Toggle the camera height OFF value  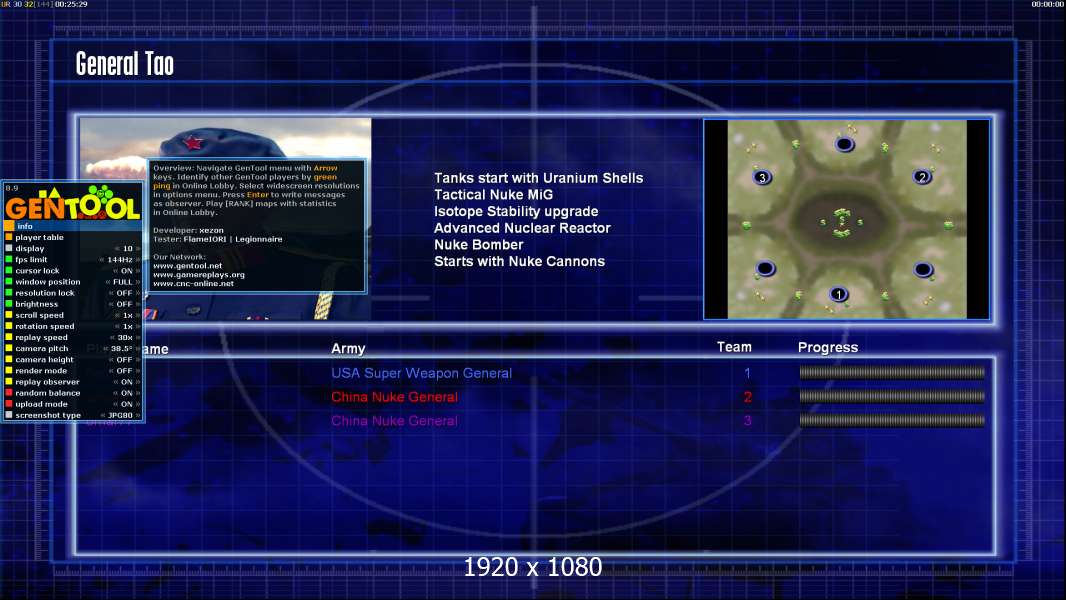[x=124, y=360]
